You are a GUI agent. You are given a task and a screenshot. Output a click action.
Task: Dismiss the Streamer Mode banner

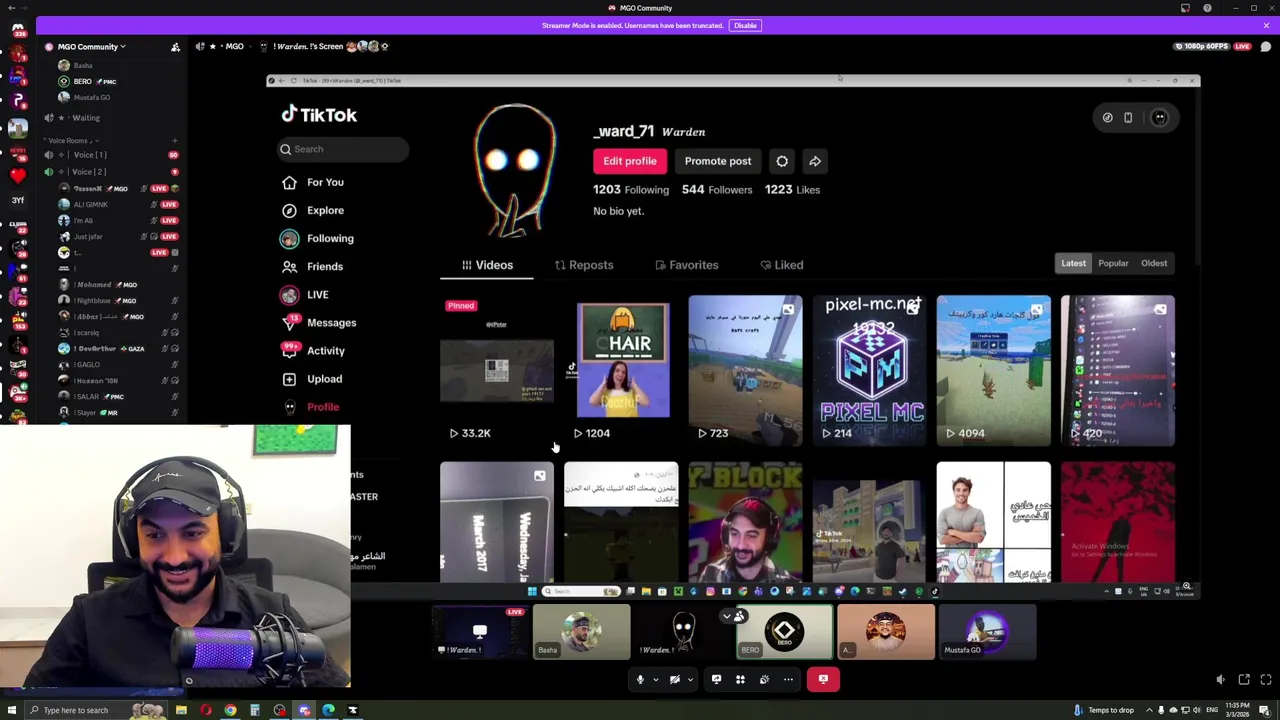pos(1266,25)
